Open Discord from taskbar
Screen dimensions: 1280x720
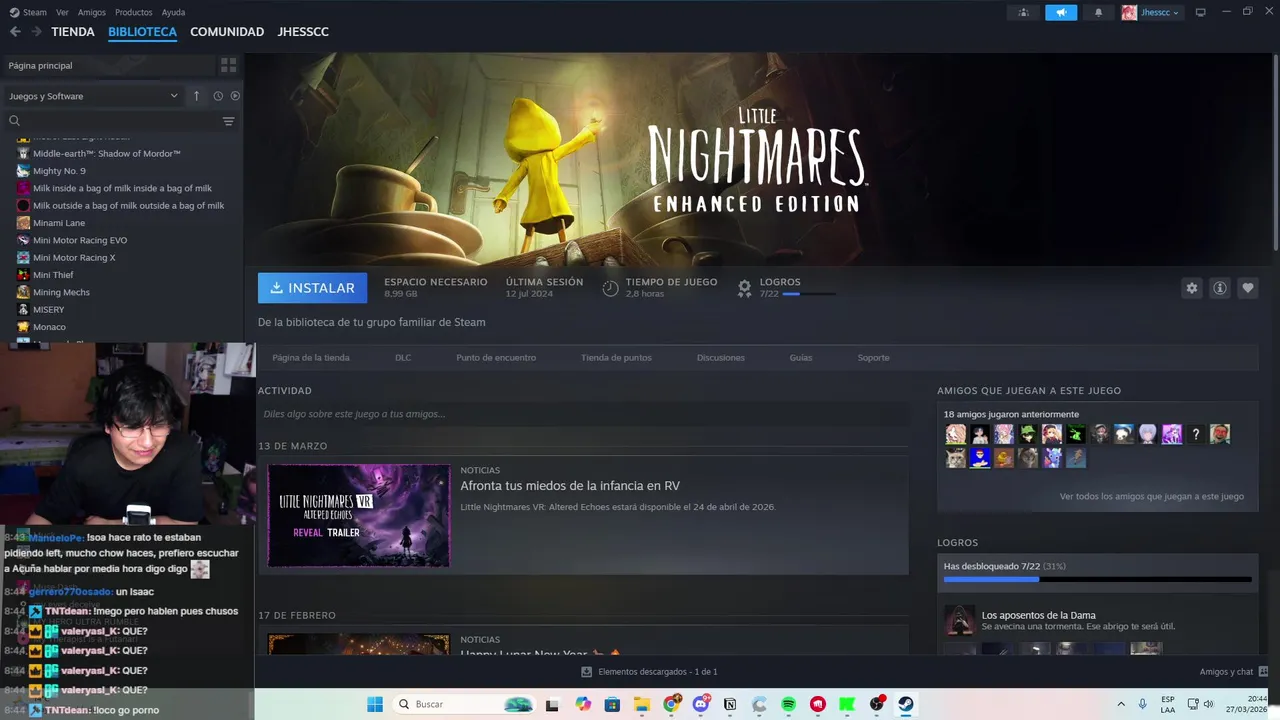701,704
